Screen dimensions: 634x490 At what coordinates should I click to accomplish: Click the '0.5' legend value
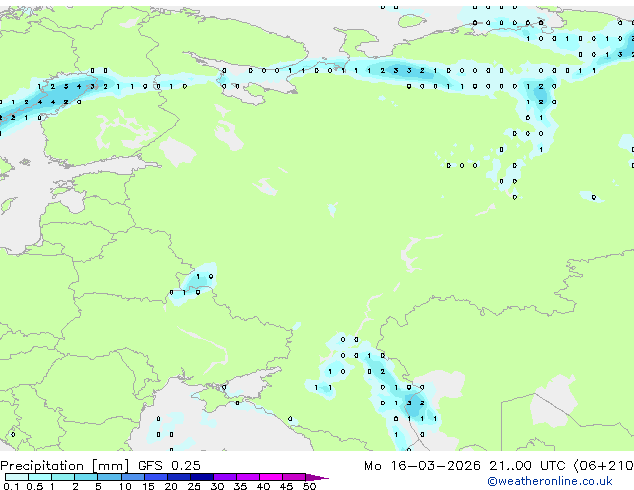pyautogui.click(x=35, y=486)
